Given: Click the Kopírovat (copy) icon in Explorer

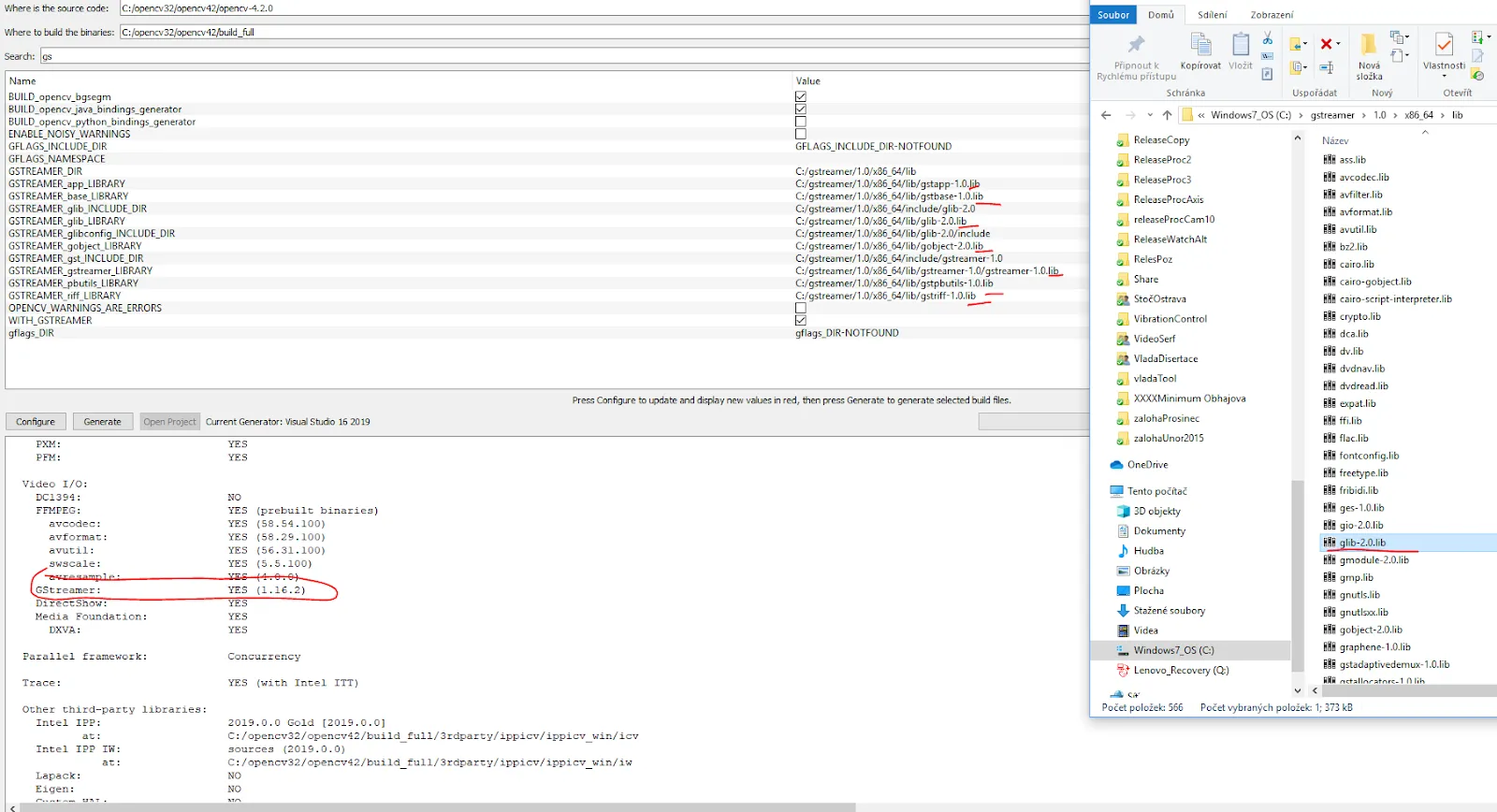Looking at the screenshot, I should (x=1200, y=44).
